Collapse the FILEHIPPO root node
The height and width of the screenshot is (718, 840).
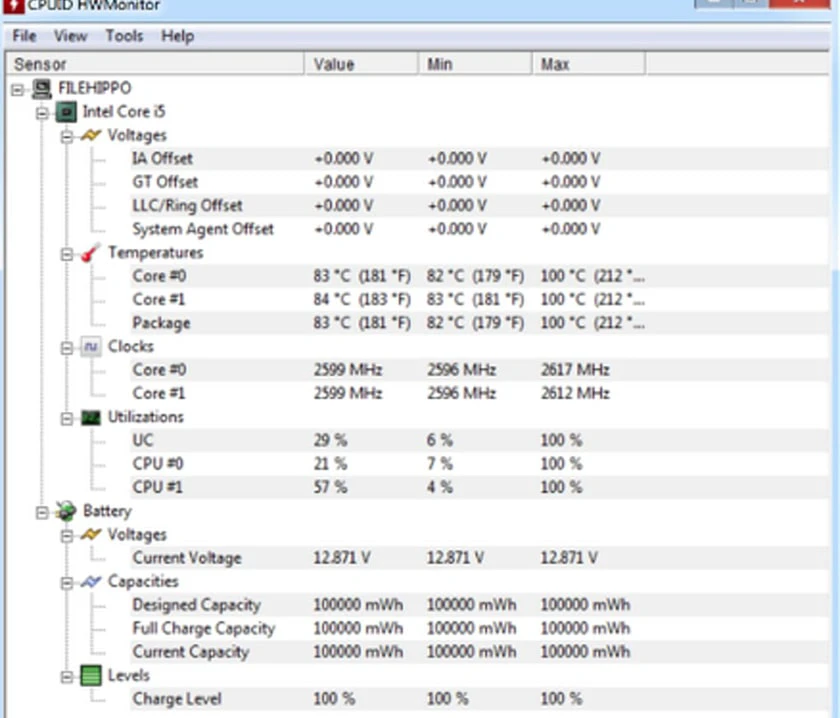tap(17, 89)
